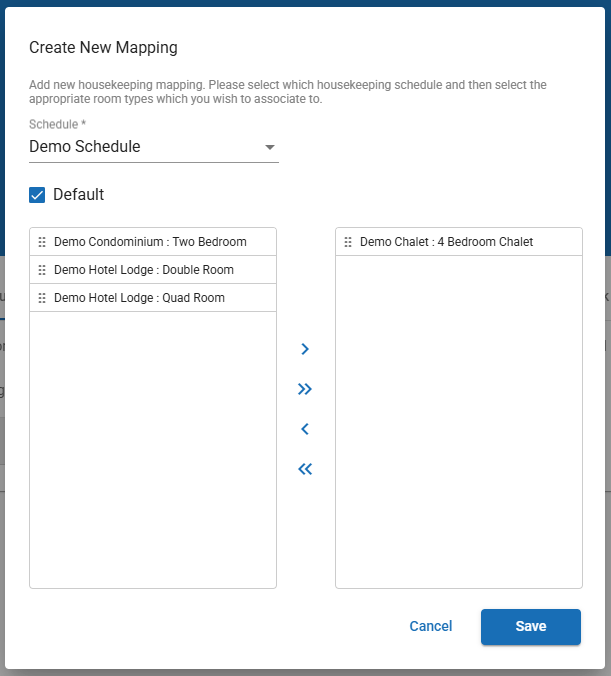Cancel the new mapping dialog
611x676 pixels.
click(431, 626)
